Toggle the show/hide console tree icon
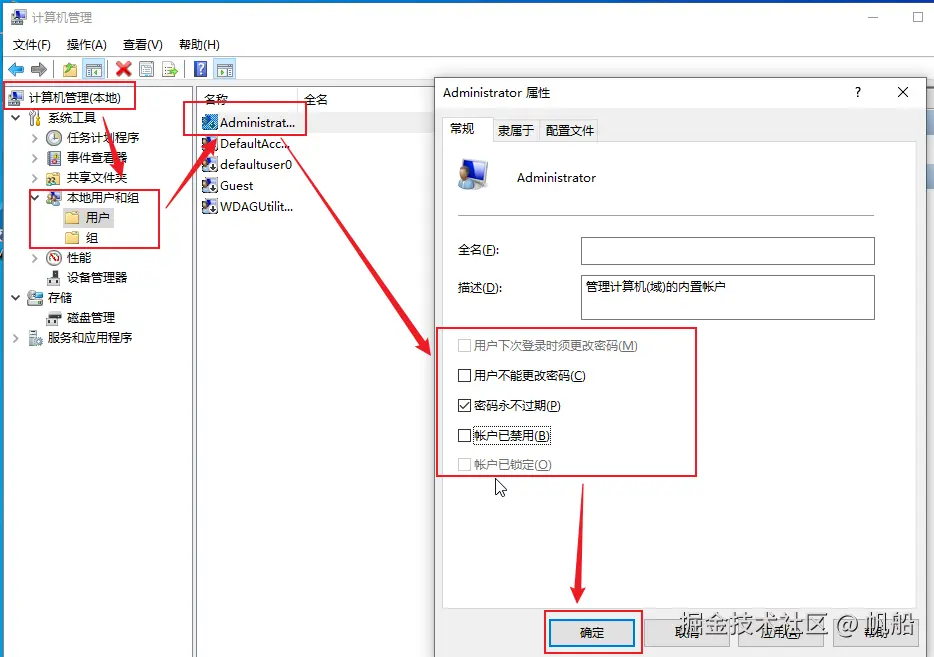 click(94, 68)
